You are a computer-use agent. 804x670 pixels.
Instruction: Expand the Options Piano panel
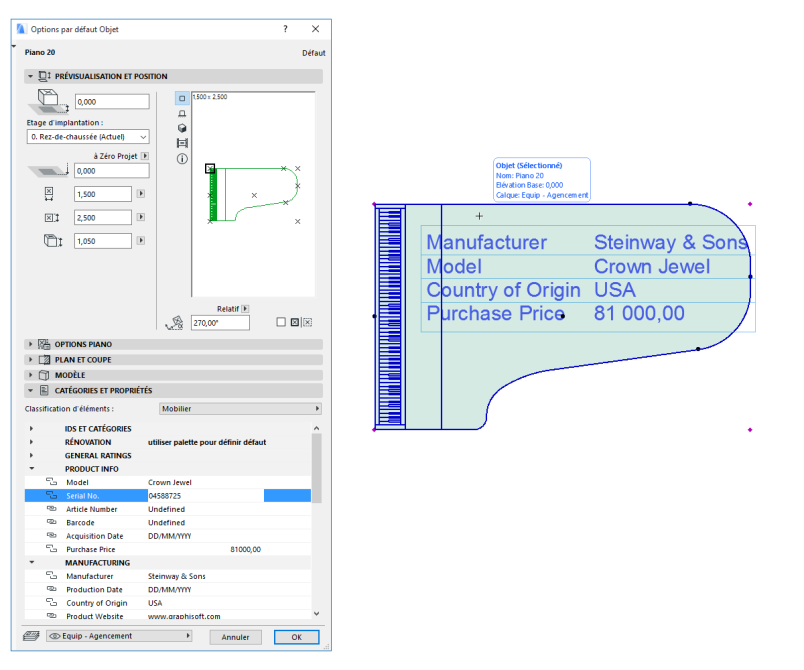[x=30, y=344]
